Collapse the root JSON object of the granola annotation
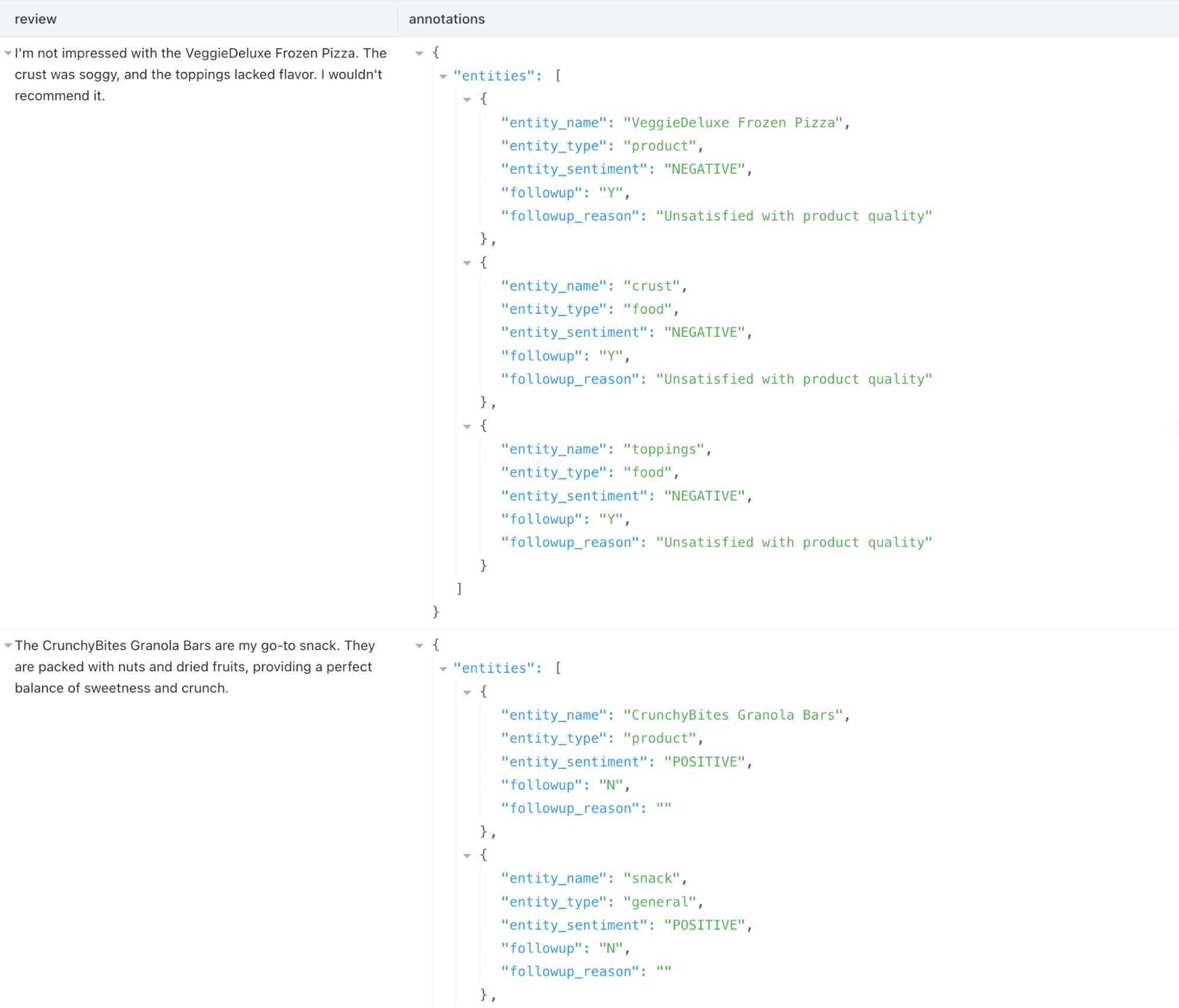The width and height of the screenshot is (1179, 1008). (419, 645)
